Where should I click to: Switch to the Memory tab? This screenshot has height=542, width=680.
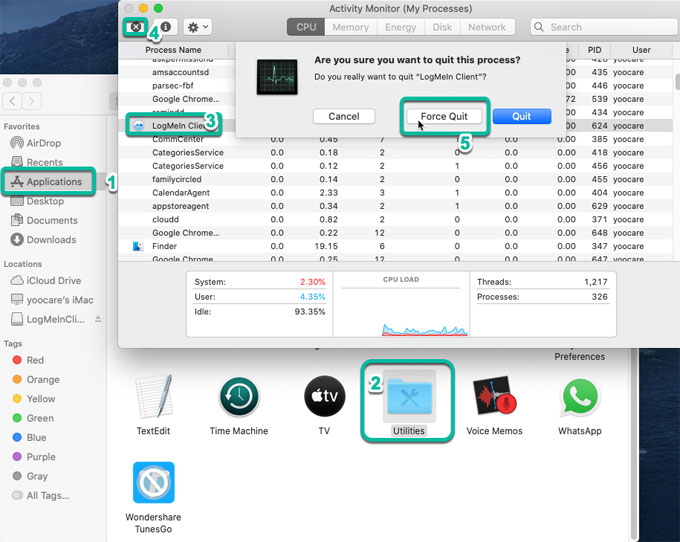pos(350,27)
